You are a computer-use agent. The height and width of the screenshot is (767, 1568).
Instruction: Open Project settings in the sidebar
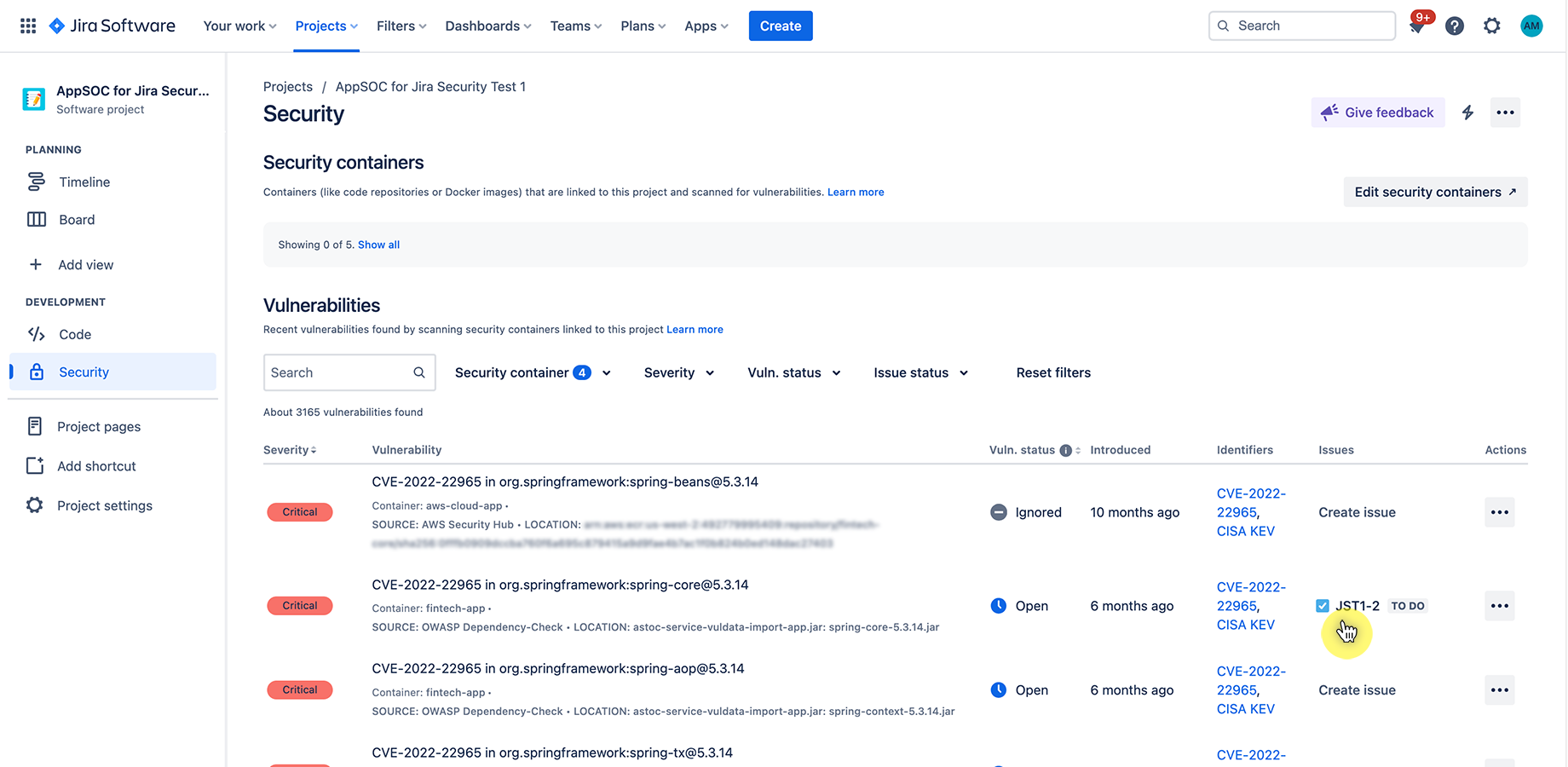[112, 506]
